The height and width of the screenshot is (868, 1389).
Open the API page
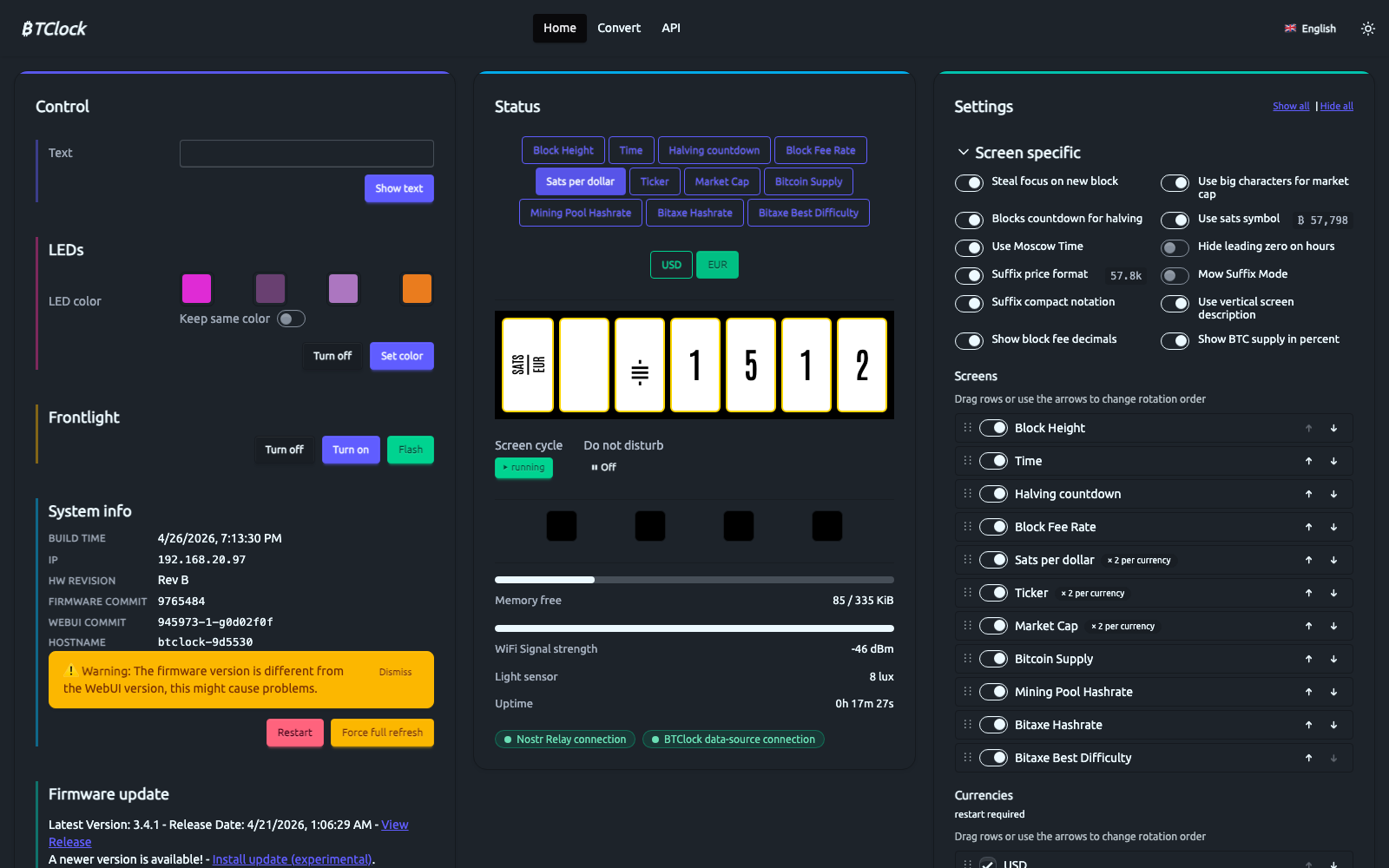[x=671, y=28]
